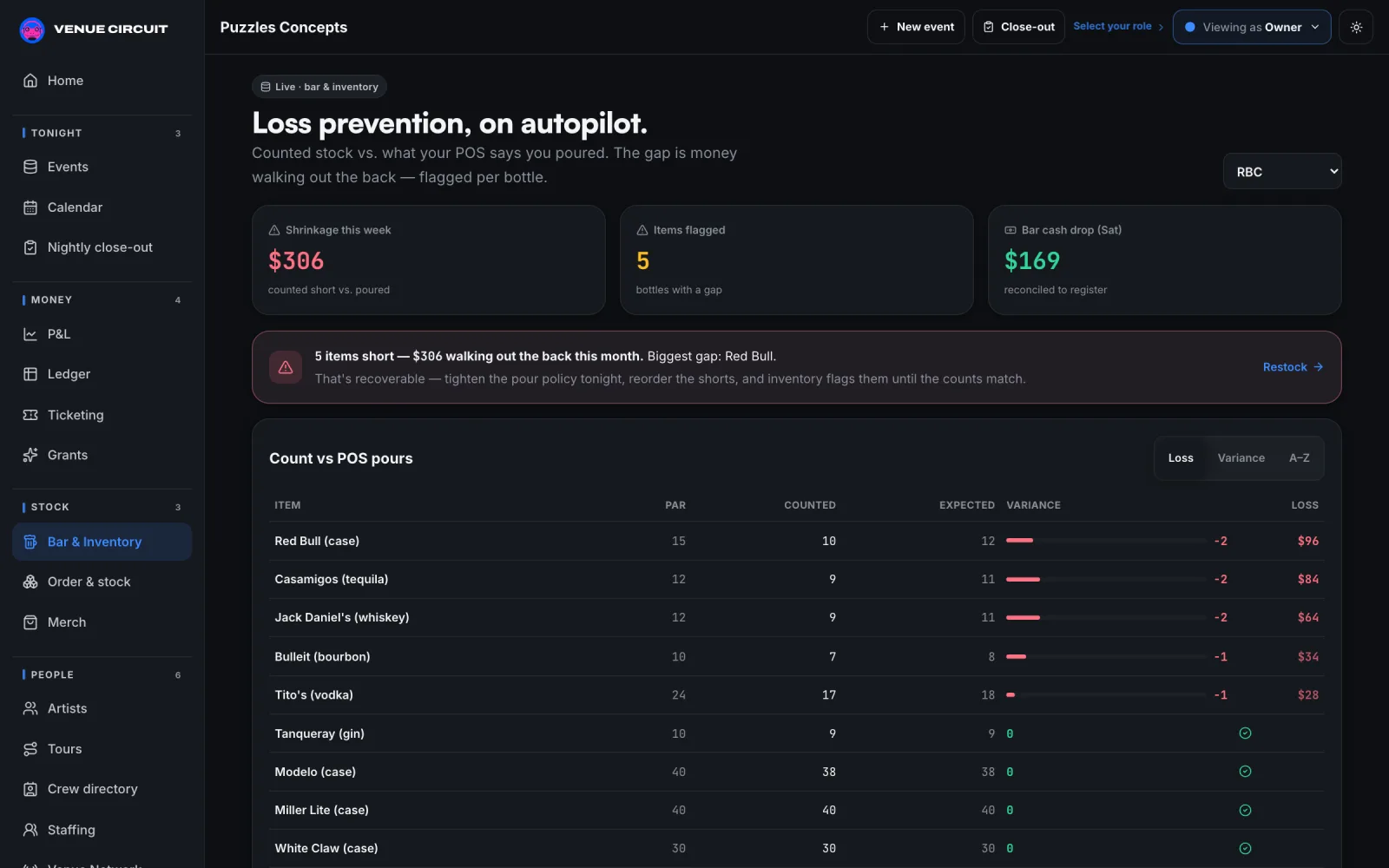1389x868 pixels.
Task: Collapse the TONIGHT sidebar section
Action: 102,133
